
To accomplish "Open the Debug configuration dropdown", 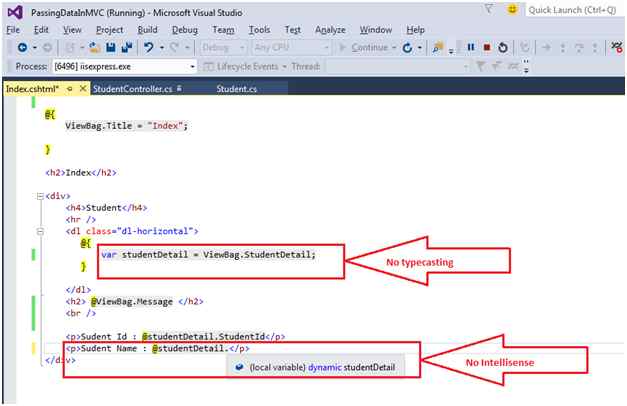I will [x=223, y=48].
